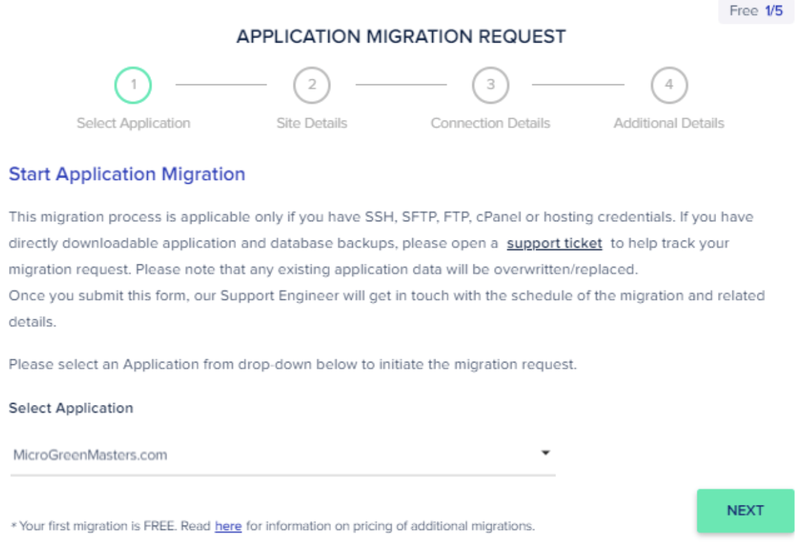Open the support ticket link

[x=554, y=243]
